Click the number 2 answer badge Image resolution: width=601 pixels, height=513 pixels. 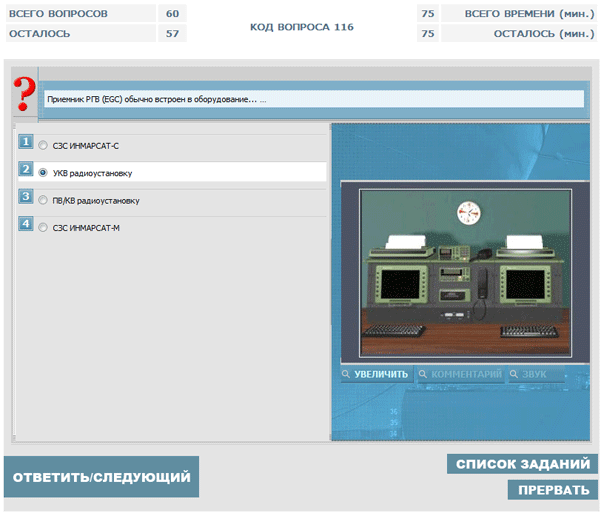26,169
